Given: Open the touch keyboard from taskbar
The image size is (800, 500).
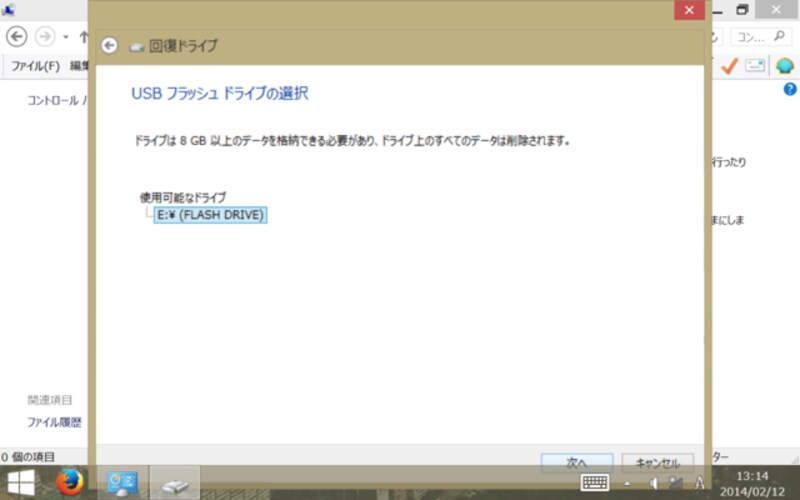Looking at the screenshot, I should click(595, 482).
